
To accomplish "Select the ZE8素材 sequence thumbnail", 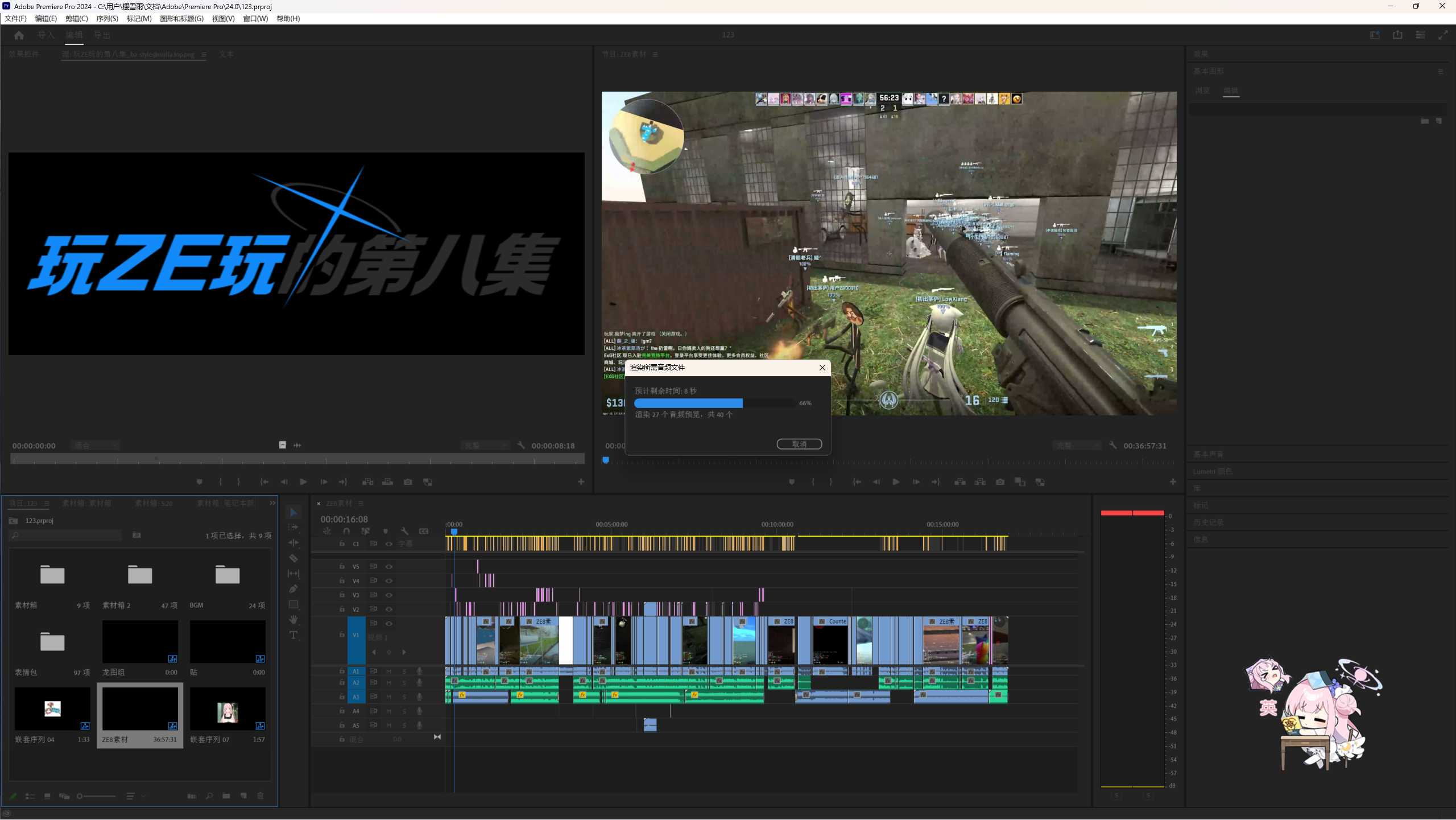I will 140,708.
